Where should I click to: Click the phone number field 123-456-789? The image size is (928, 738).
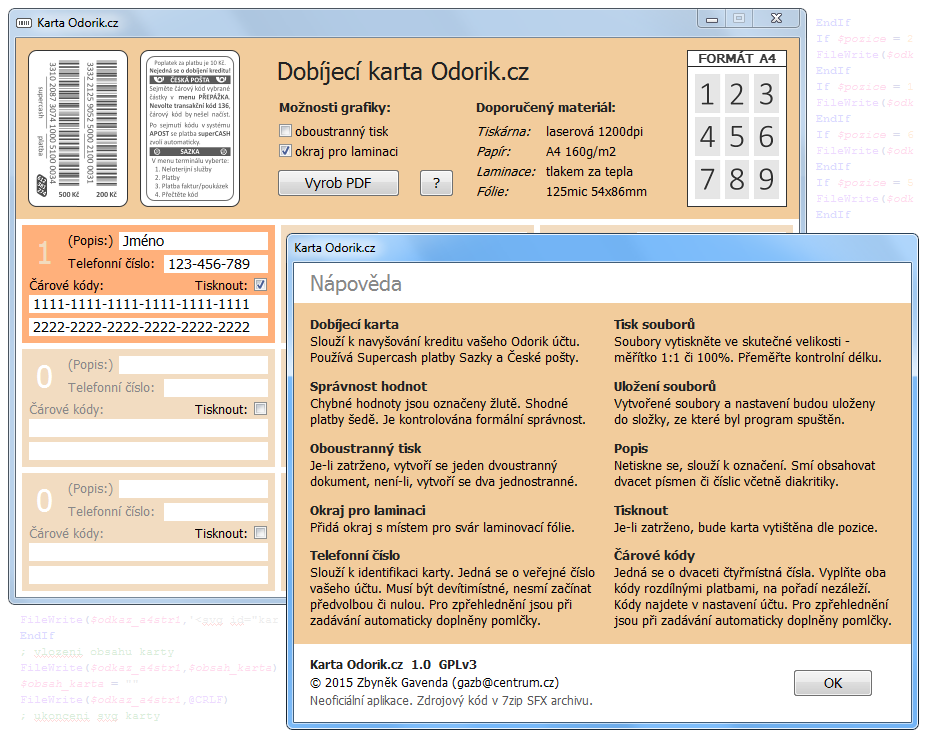coord(215,264)
